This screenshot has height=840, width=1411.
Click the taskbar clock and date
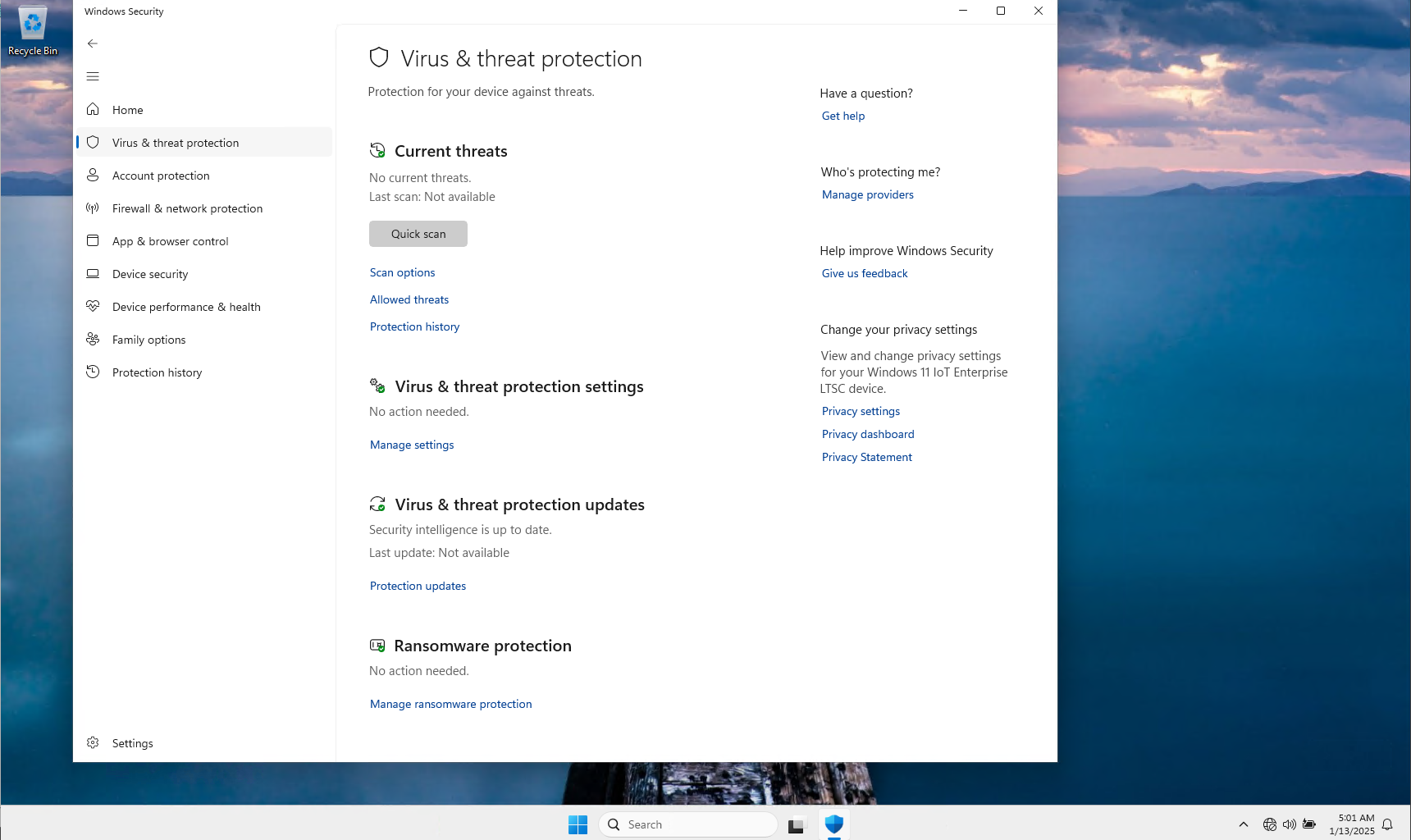point(1352,824)
